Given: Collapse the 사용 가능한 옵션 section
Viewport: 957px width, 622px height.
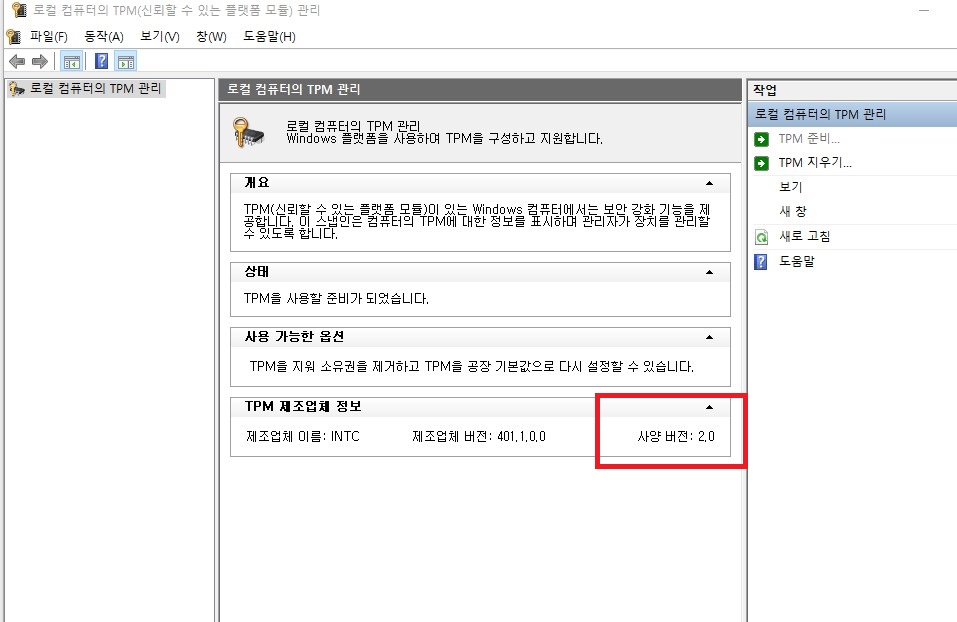Looking at the screenshot, I should click(709, 337).
